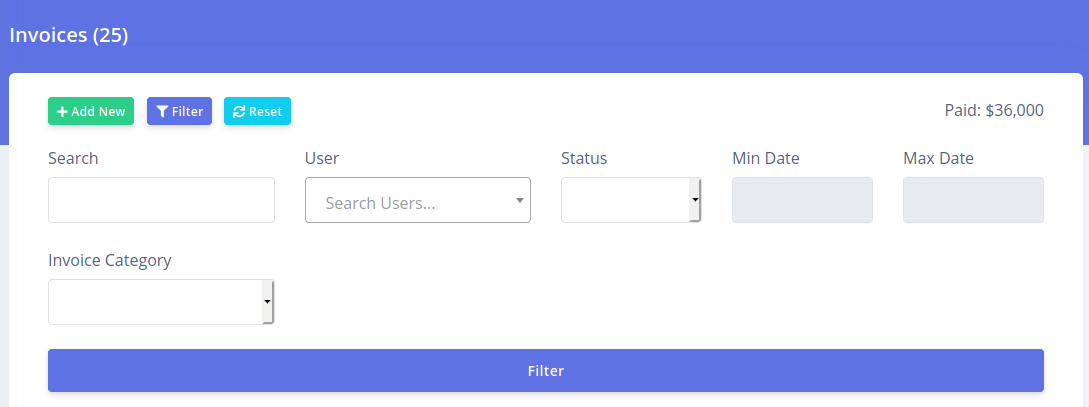This screenshot has height=407, width=1089.
Task: Click the plus icon on Add New
Action: pyautogui.click(x=62, y=112)
